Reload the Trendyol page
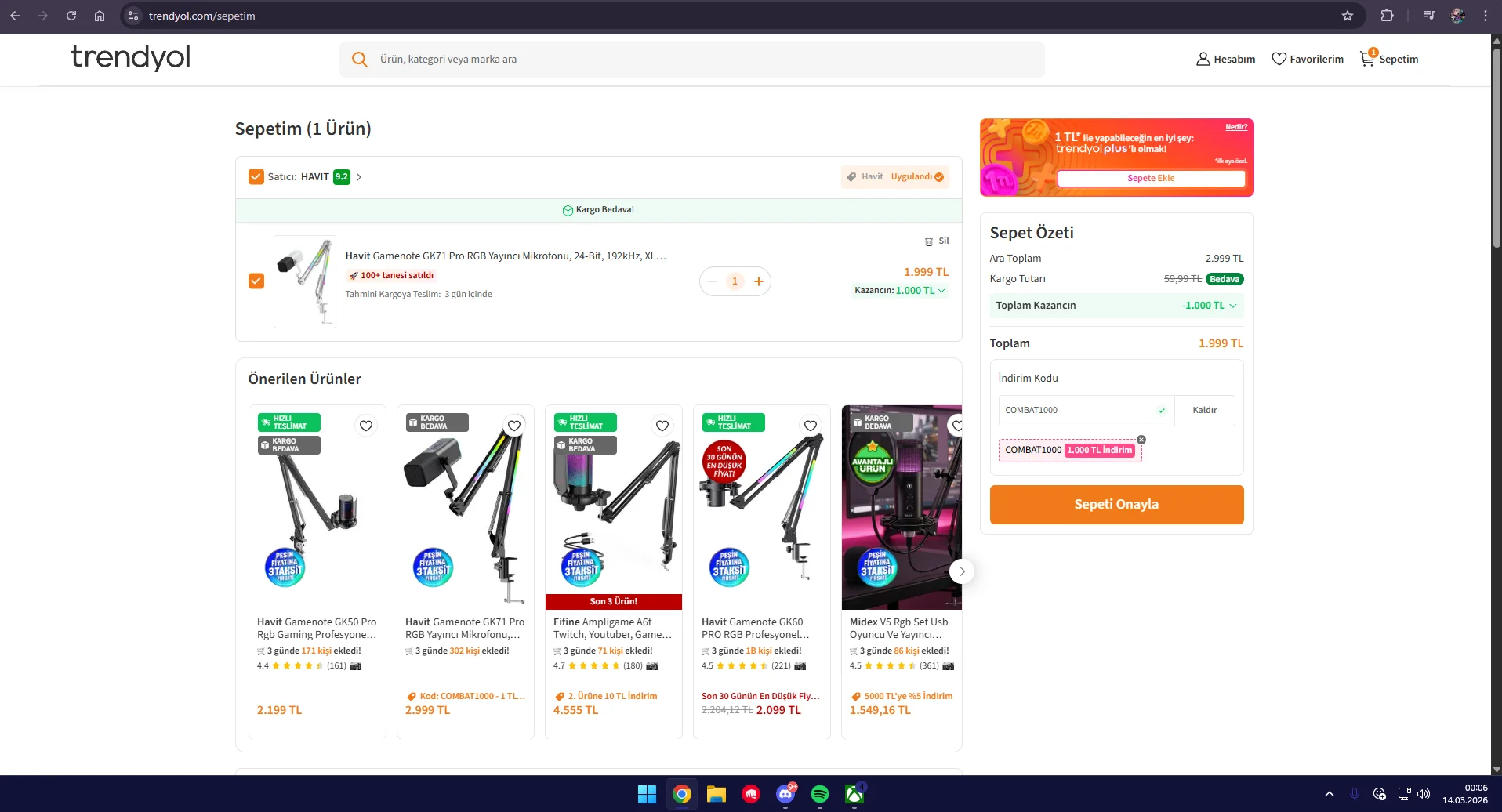Screen dimensions: 1502x812 click(71, 16)
